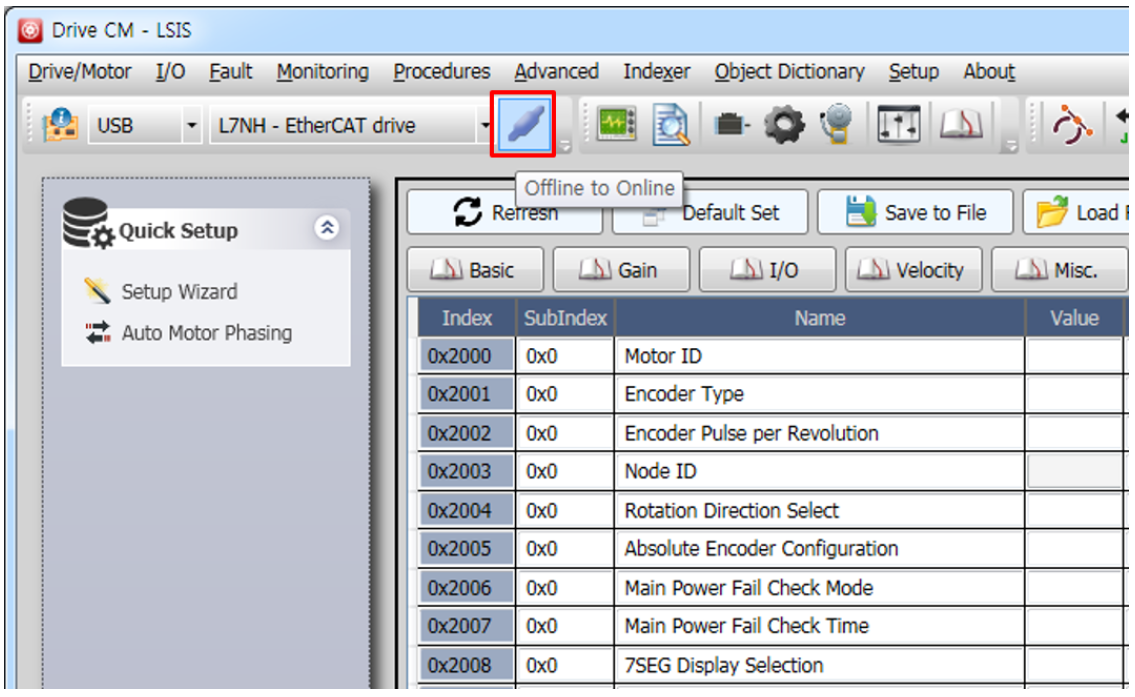Open the tuning sliders toolbar icon
The image size is (1135, 697).
click(898, 124)
